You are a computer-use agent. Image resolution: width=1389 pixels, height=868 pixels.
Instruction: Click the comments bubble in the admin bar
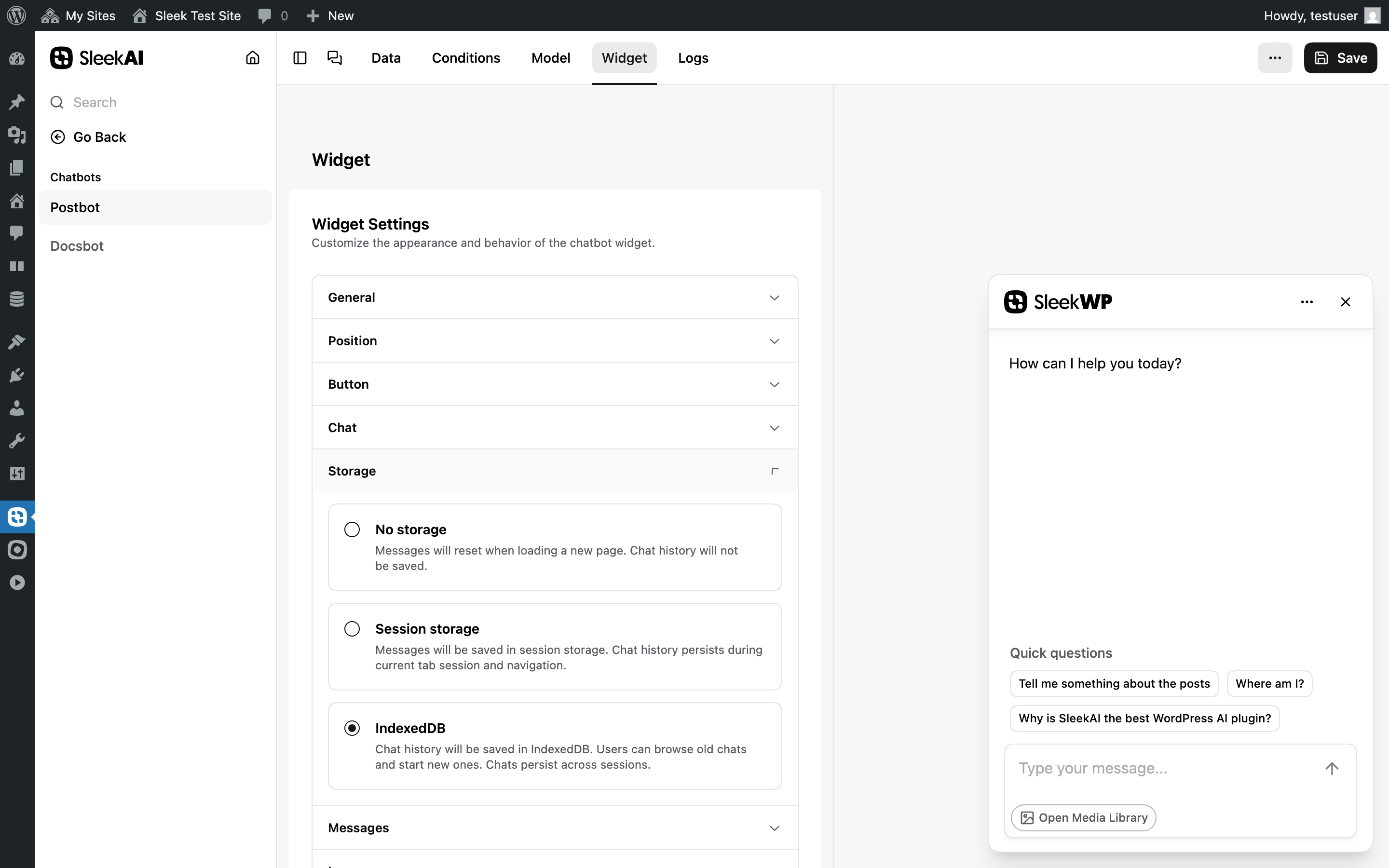(266, 15)
